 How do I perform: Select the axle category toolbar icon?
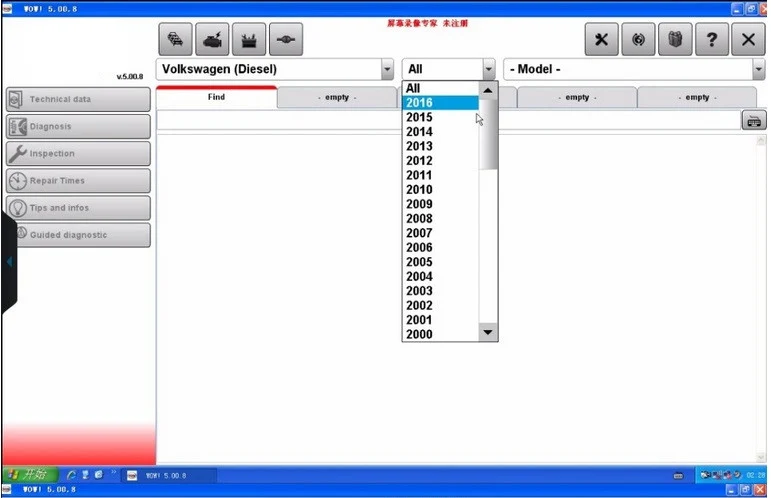[286, 39]
